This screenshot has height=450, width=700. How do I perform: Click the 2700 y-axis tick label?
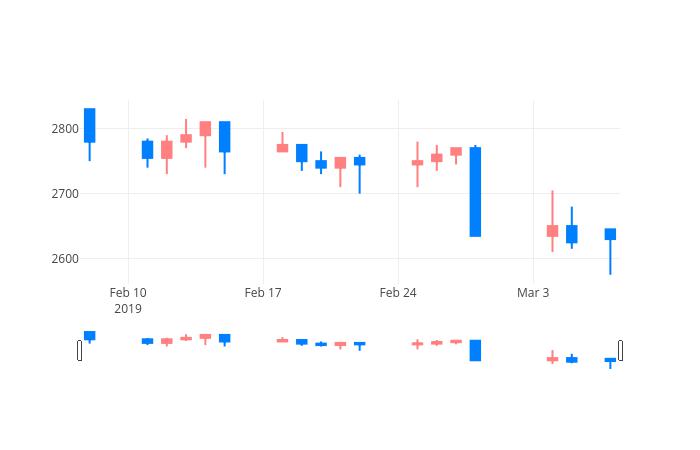(x=65, y=194)
